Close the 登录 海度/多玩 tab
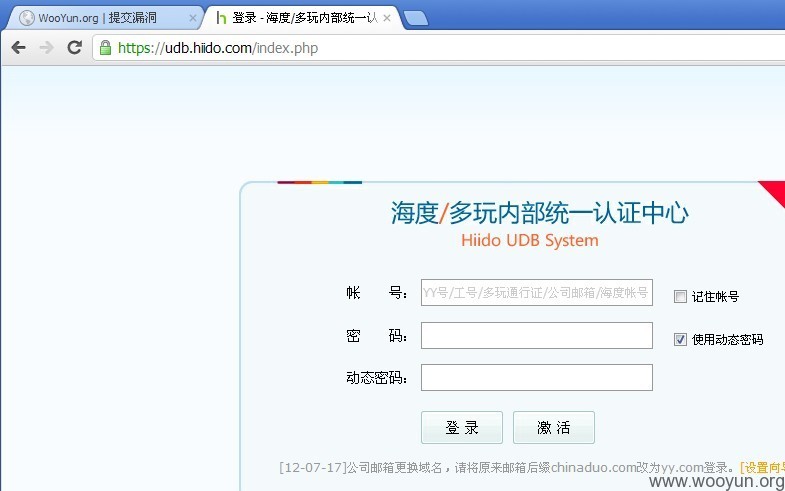785x491 pixels. click(x=387, y=18)
